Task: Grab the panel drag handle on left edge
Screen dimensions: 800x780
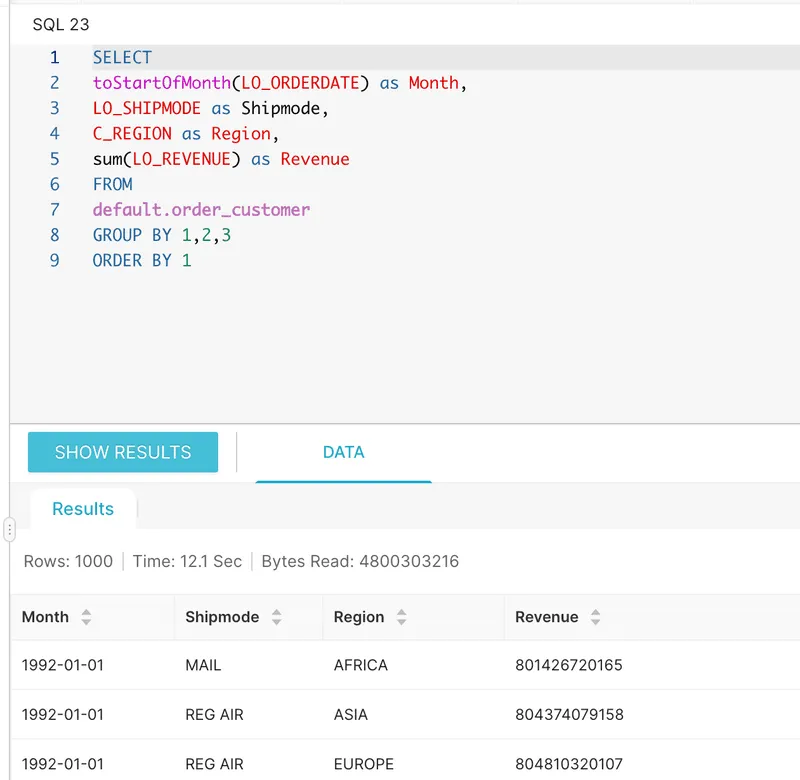Action: [x=9, y=529]
